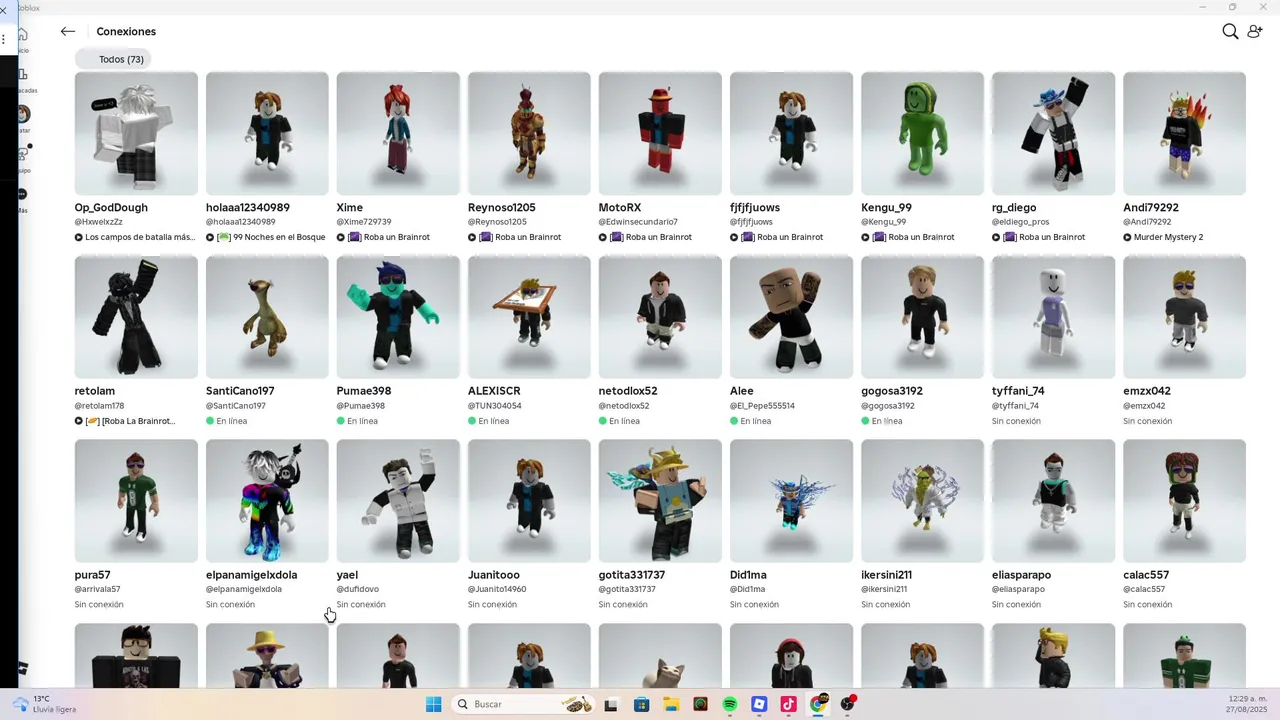This screenshot has width=1280, height=720.
Task: Open MotoRX's avatar thumbnail
Action: (660, 133)
